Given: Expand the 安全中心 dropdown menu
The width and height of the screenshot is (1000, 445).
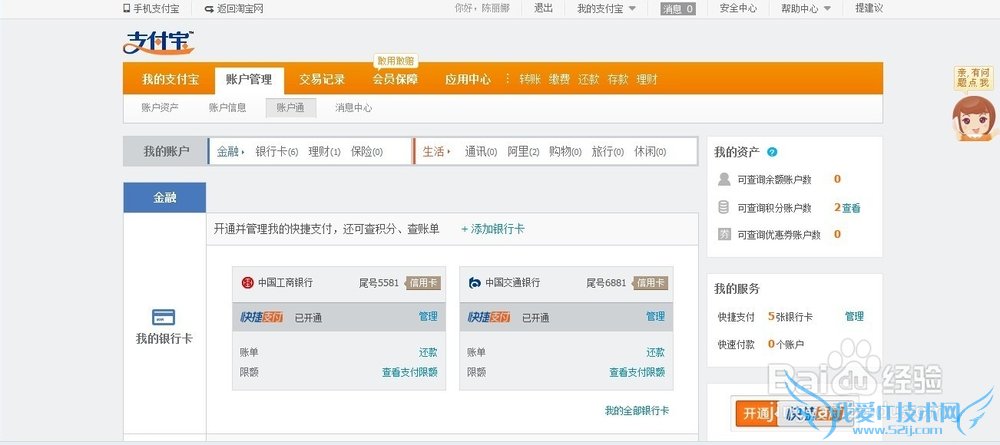Looking at the screenshot, I should coord(738,8).
